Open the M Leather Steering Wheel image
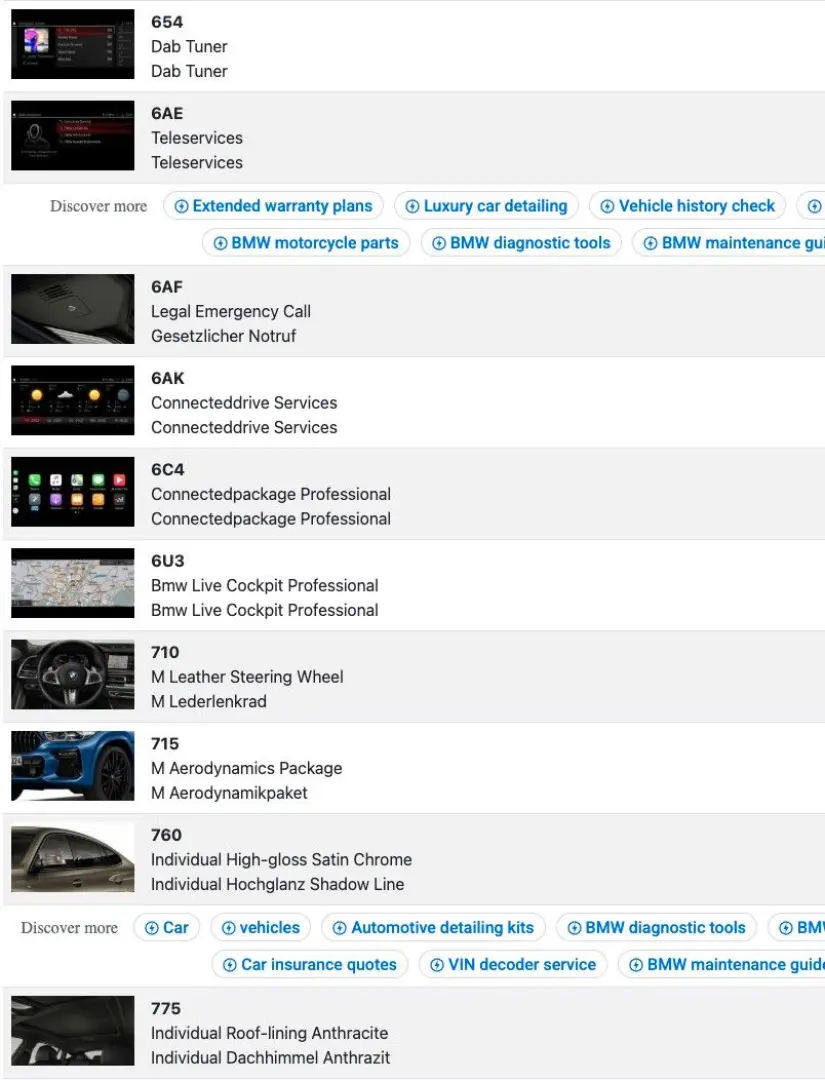This screenshot has height=1080, width=825. click(x=72, y=675)
